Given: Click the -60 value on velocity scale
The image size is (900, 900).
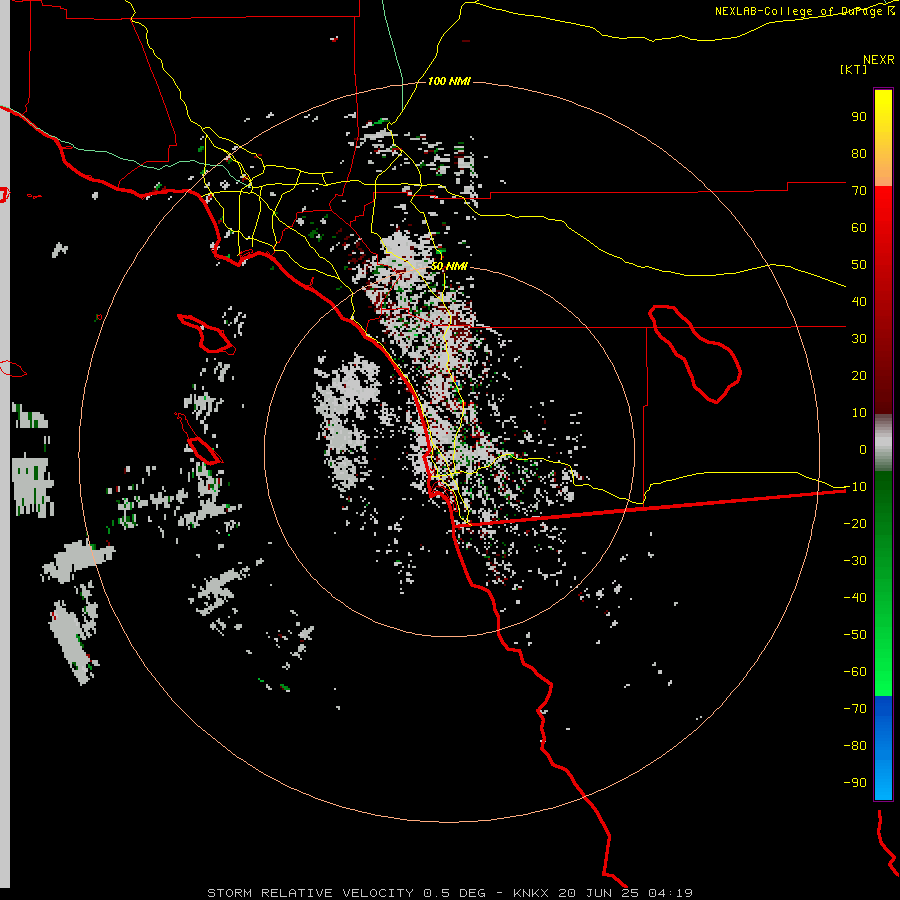Looking at the screenshot, I should [x=855, y=672].
